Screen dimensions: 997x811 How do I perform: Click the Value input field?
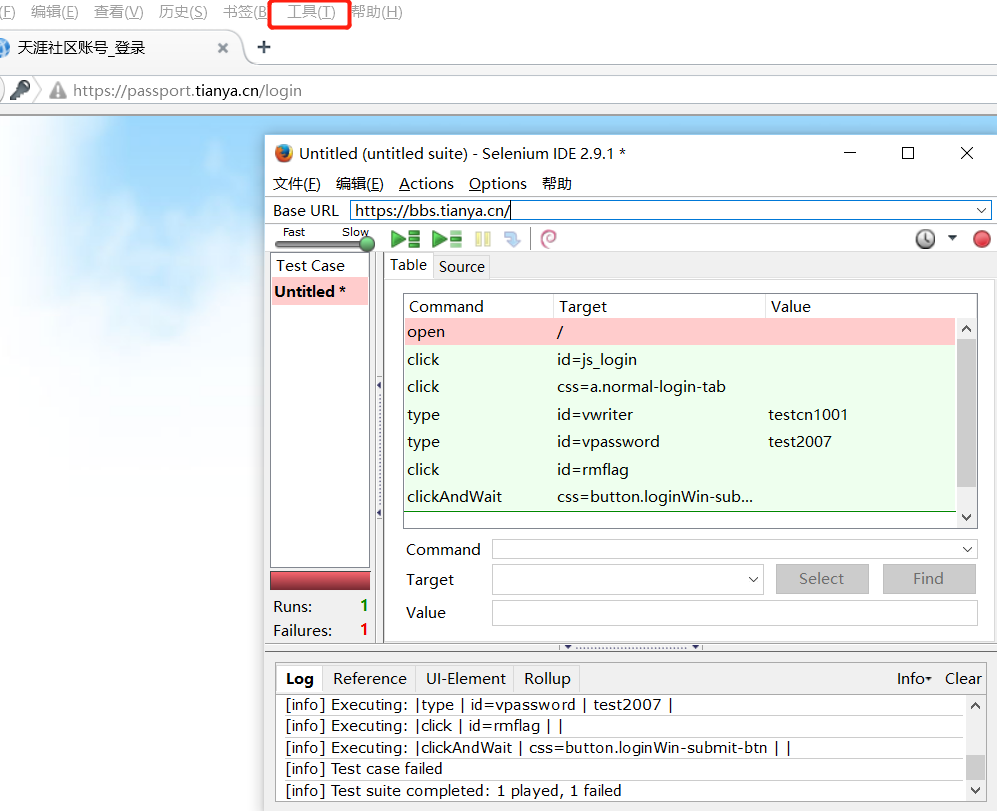click(x=734, y=613)
